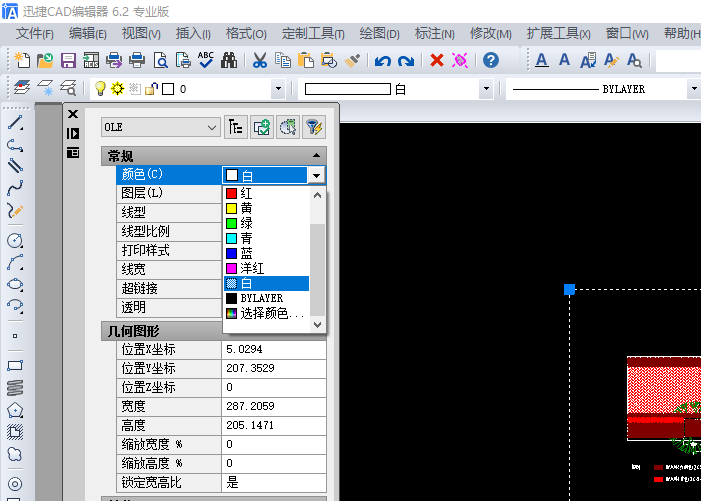Viewport: 701px width, 501px height.
Task: Click the New file icon
Action: click(x=22, y=60)
